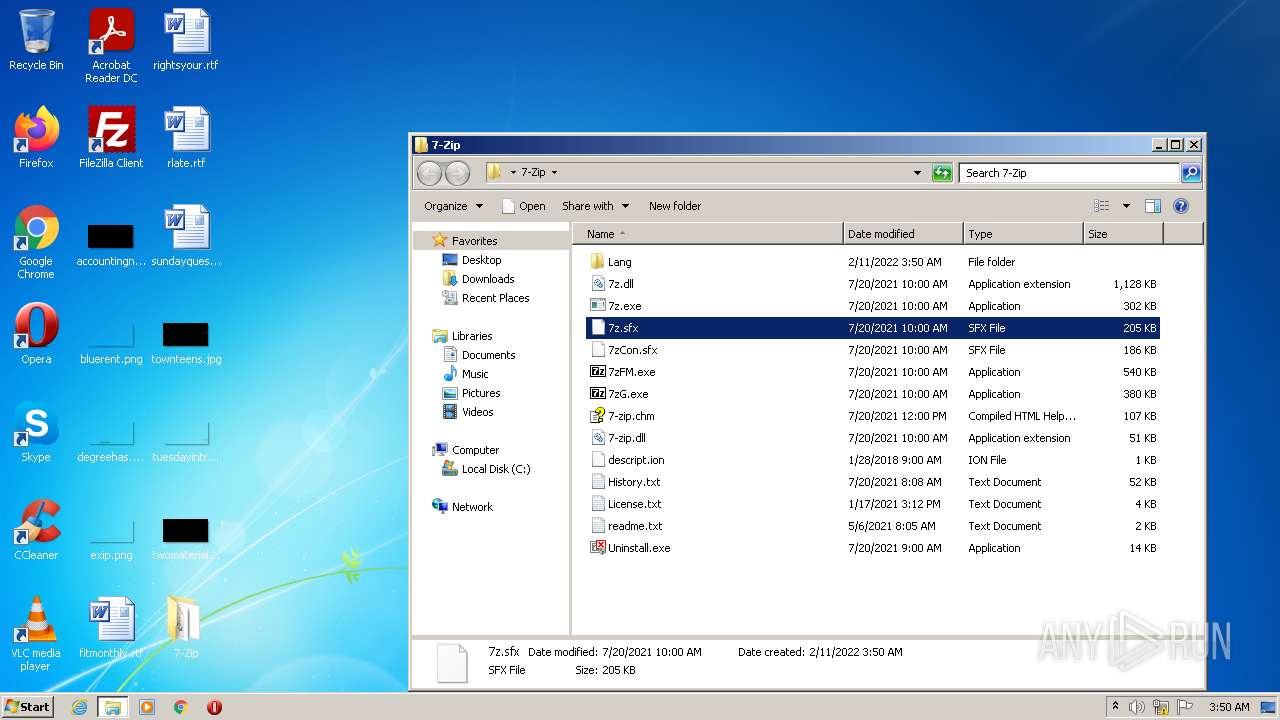The height and width of the screenshot is (720, 1280).
Task: Launch VLC media player shortcut
Action: pos(36,634)
